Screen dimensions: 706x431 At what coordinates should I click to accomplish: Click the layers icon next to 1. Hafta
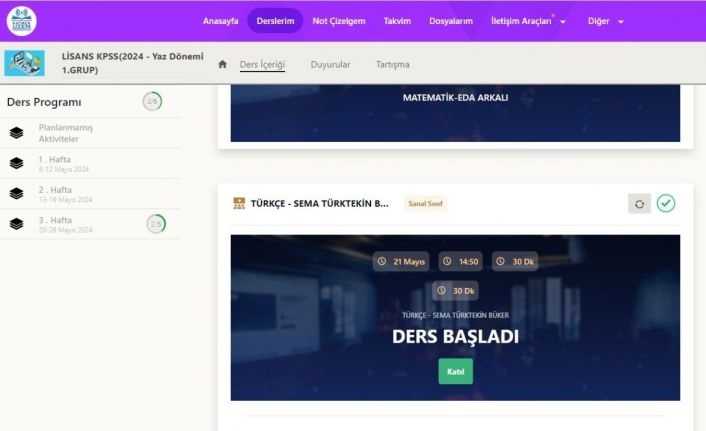pos(16,163)
